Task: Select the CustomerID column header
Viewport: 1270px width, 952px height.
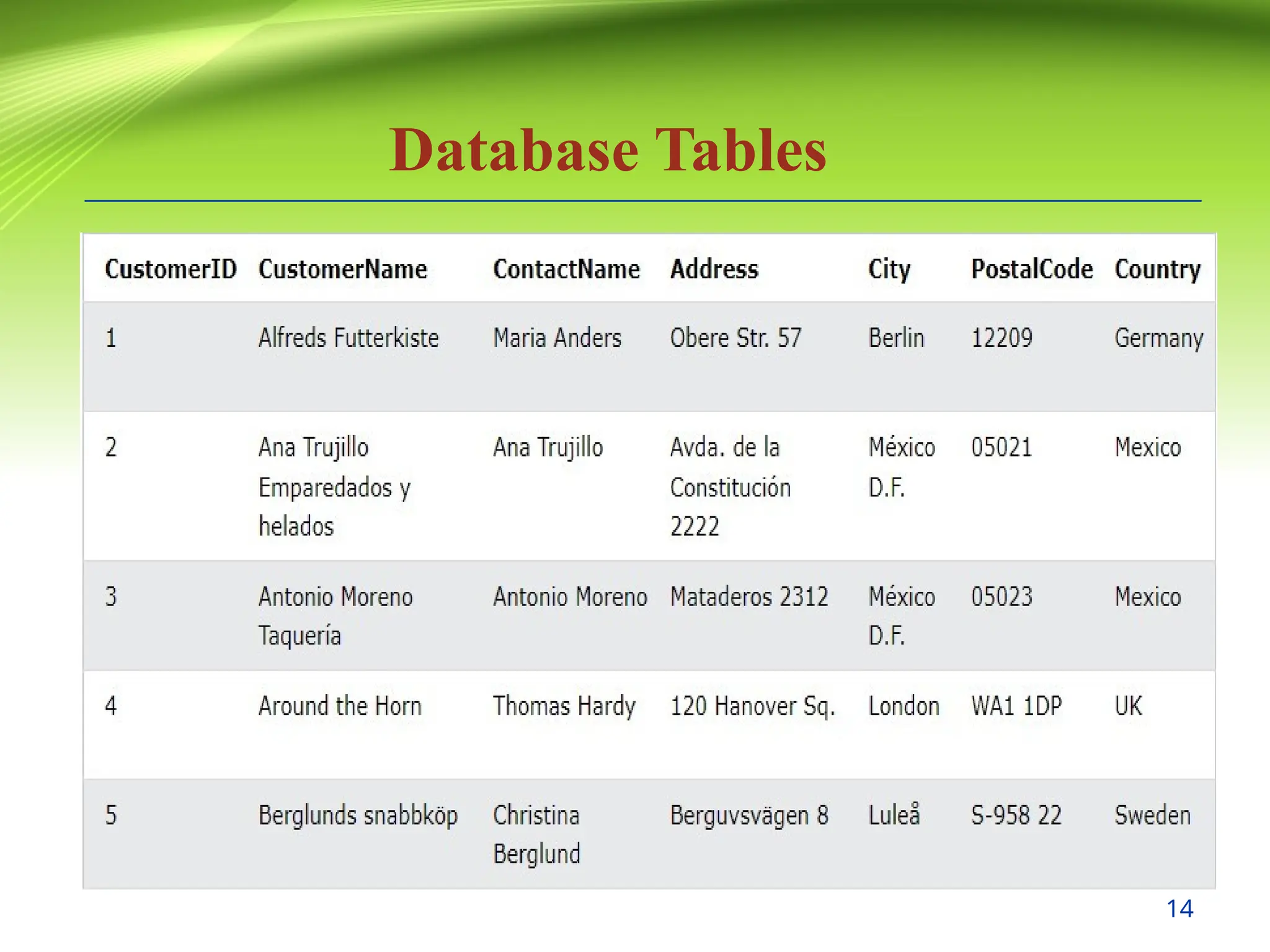Action: click(171, 269)
